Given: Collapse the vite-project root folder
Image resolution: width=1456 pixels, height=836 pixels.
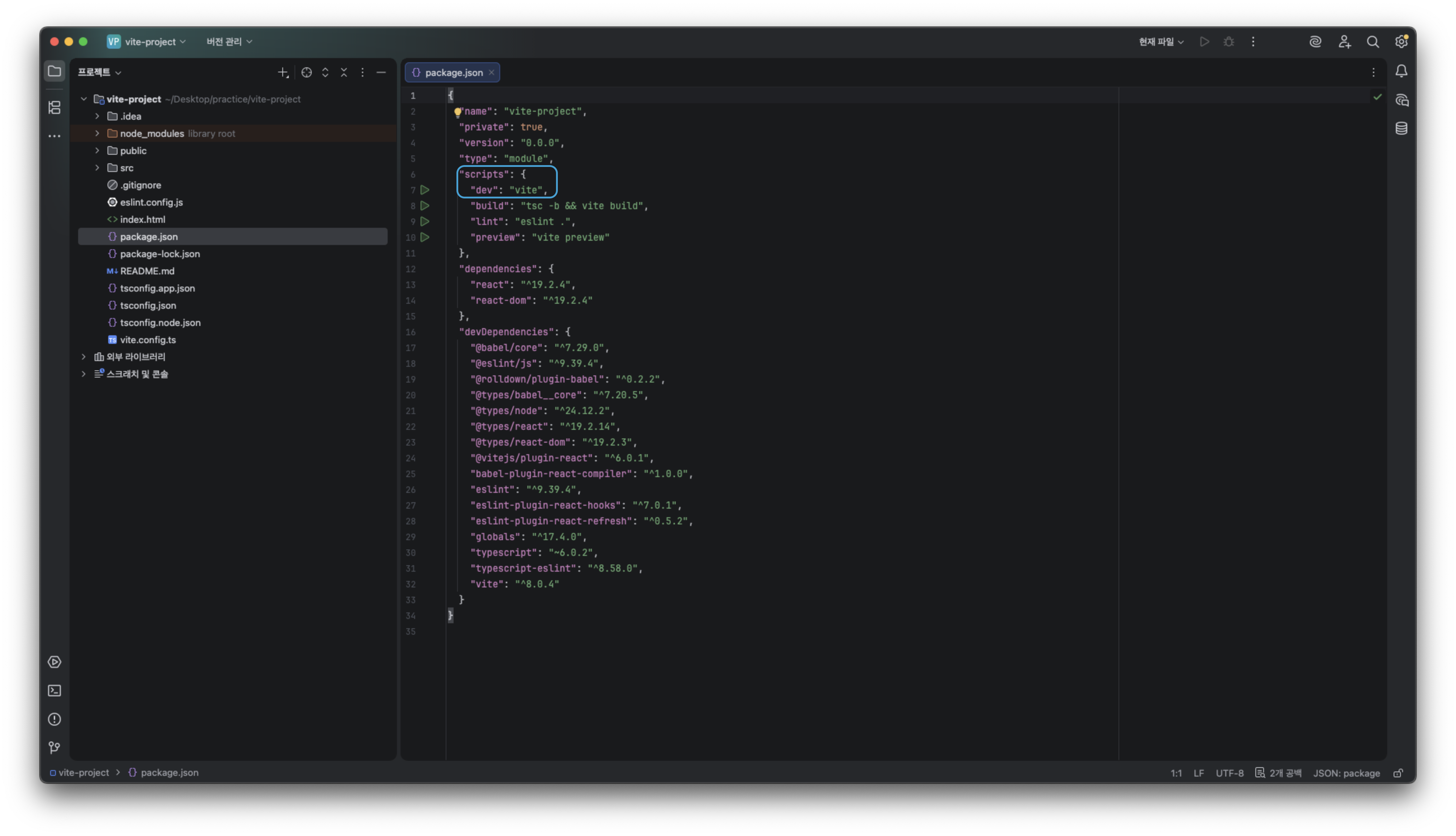Looking at the screenshot, I should [84, 99].
